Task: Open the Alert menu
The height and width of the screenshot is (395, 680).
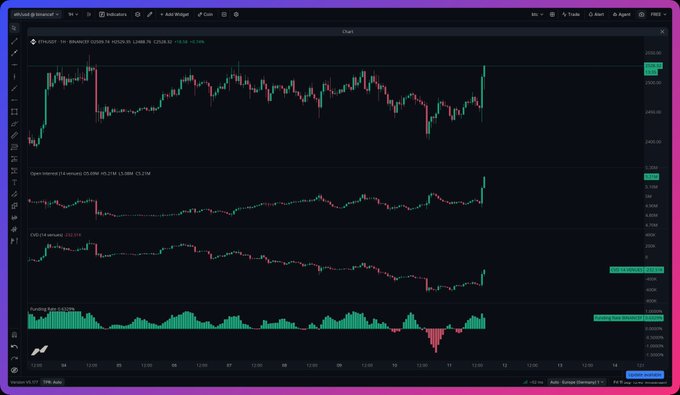Action: (x=596, y=14)
